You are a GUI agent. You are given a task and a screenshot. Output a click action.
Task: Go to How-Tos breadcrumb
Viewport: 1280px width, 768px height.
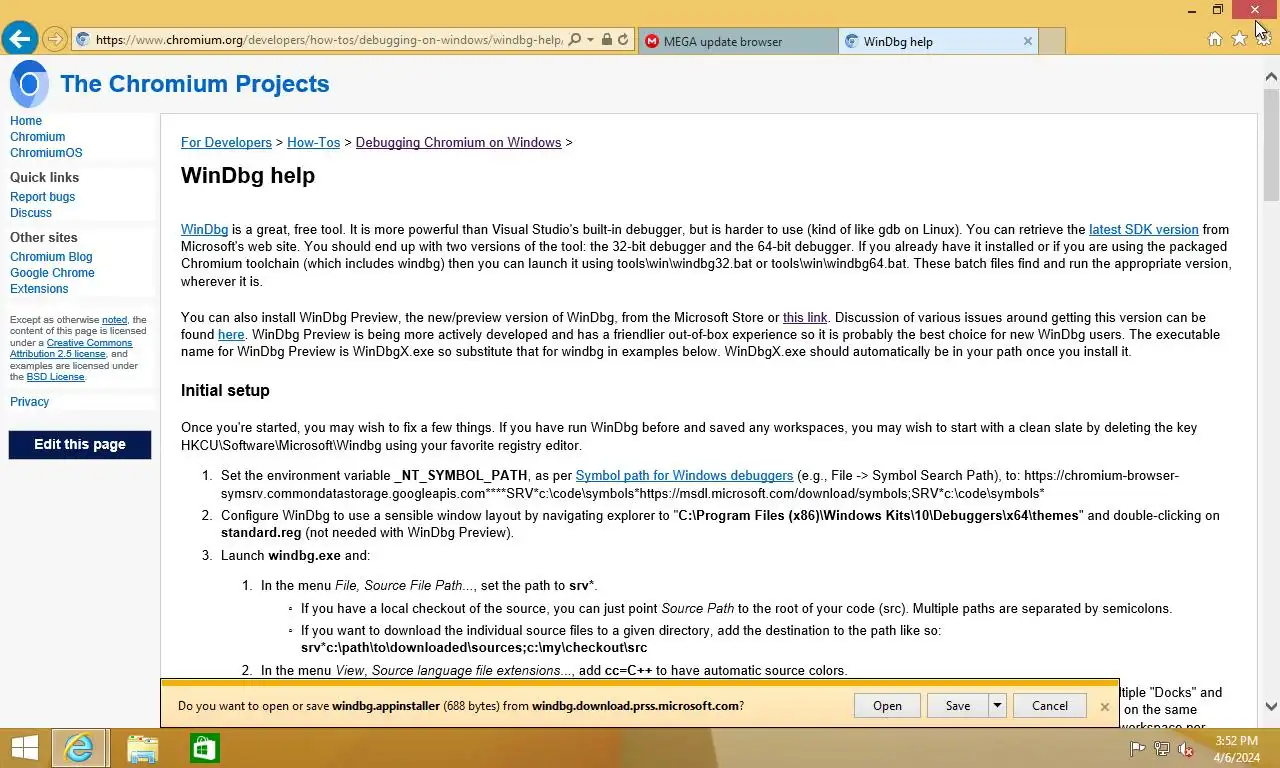(x=313, y=143)
